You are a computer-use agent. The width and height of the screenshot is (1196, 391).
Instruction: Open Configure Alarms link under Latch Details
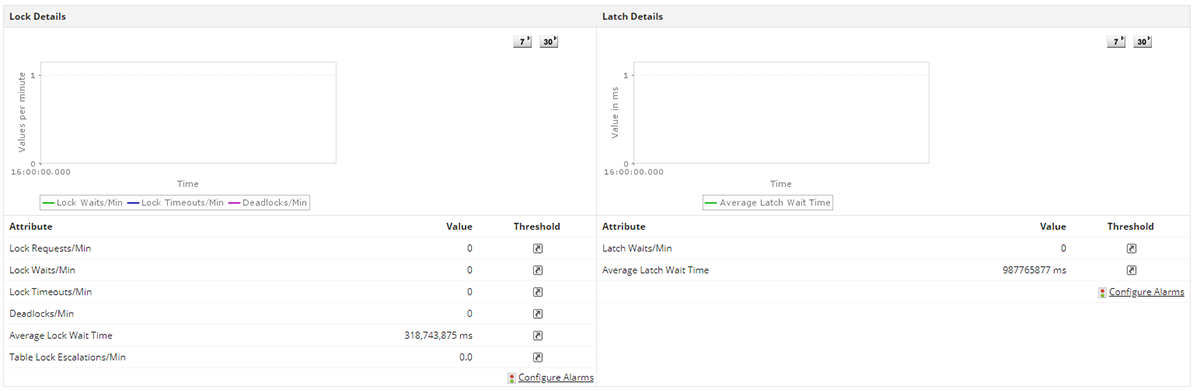(1146, 292)
